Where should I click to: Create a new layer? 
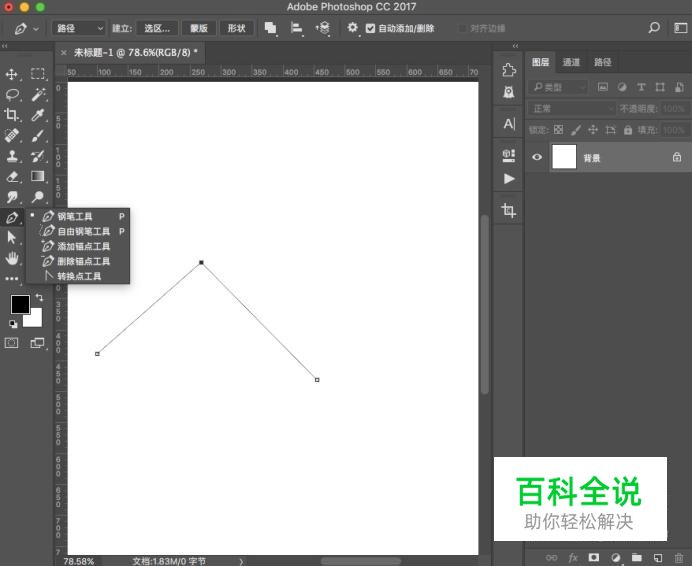[658, 558]
